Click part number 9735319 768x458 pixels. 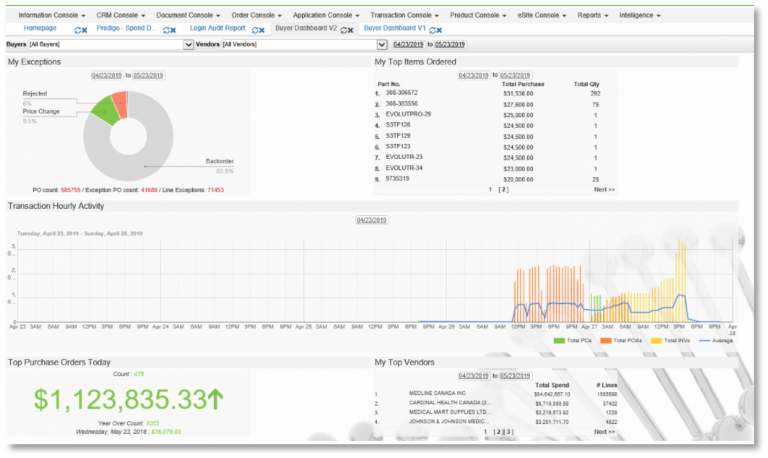tap(397, 179)
